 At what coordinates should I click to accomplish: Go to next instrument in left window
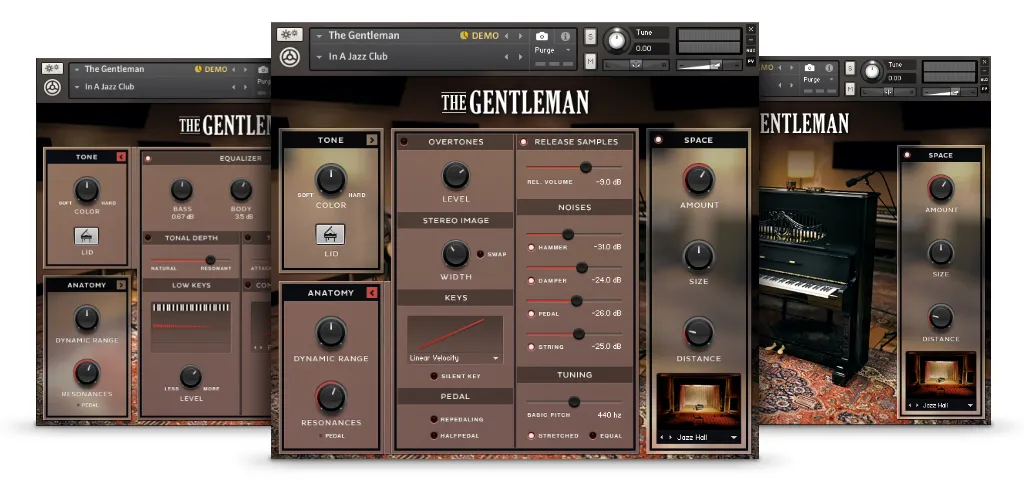246,69
